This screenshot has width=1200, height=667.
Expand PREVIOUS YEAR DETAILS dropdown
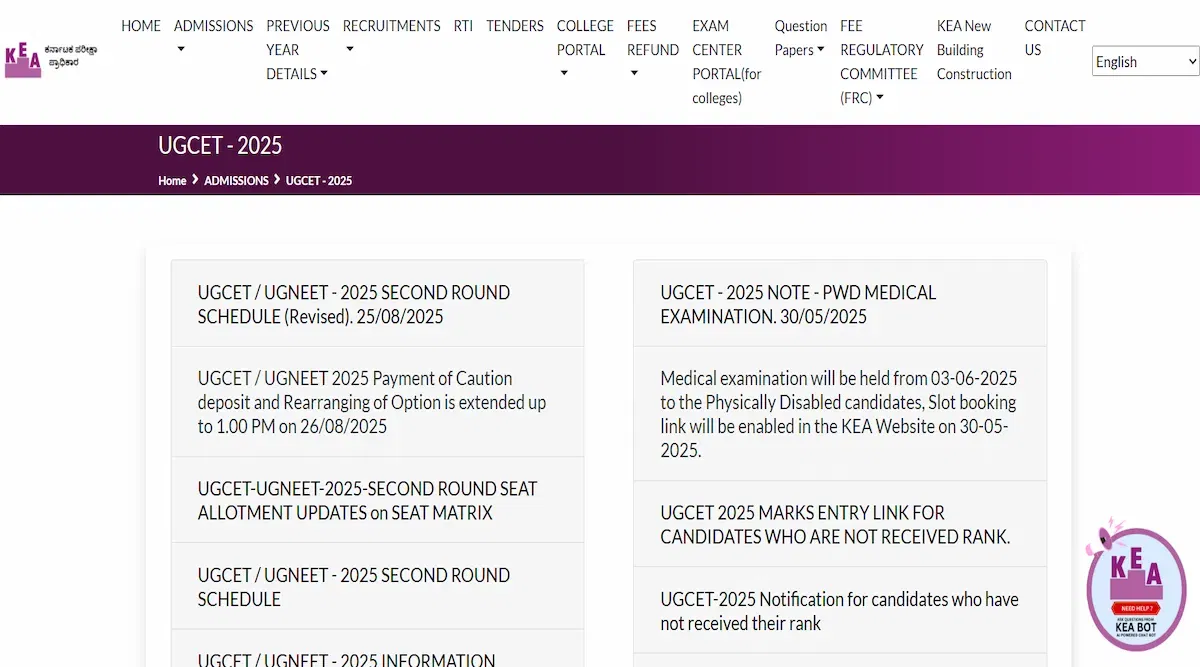click(x=298, y=50)
